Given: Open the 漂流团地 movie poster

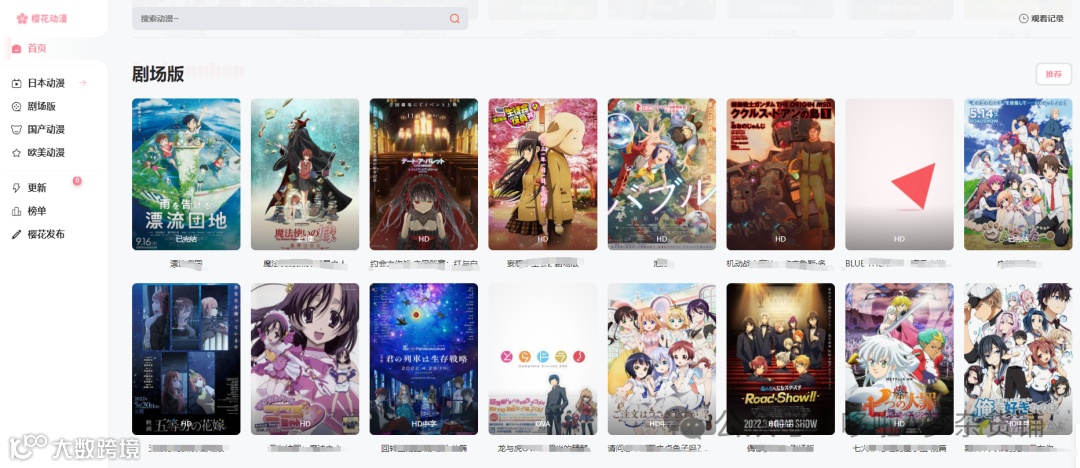Looking at the screenshot, I should tap(186, 174).
